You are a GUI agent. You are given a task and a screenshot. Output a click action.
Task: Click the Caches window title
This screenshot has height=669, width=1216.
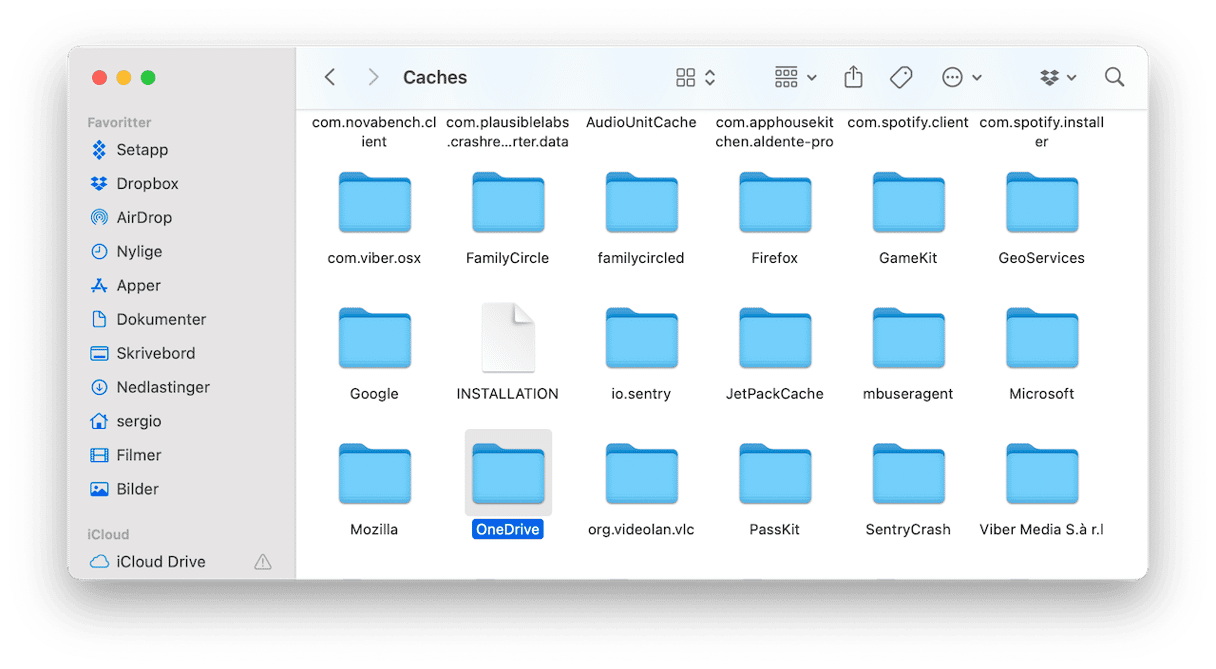click(x=435, y=77)
